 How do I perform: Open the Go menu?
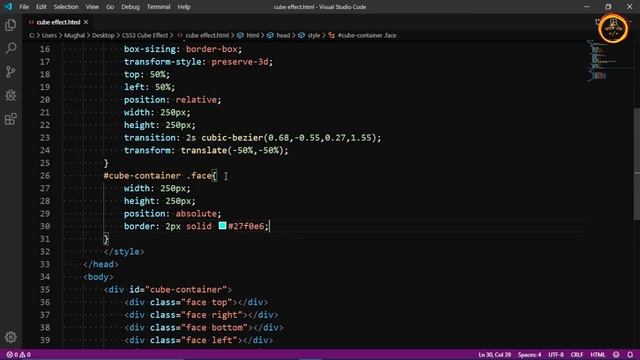[x=110, y=7]
